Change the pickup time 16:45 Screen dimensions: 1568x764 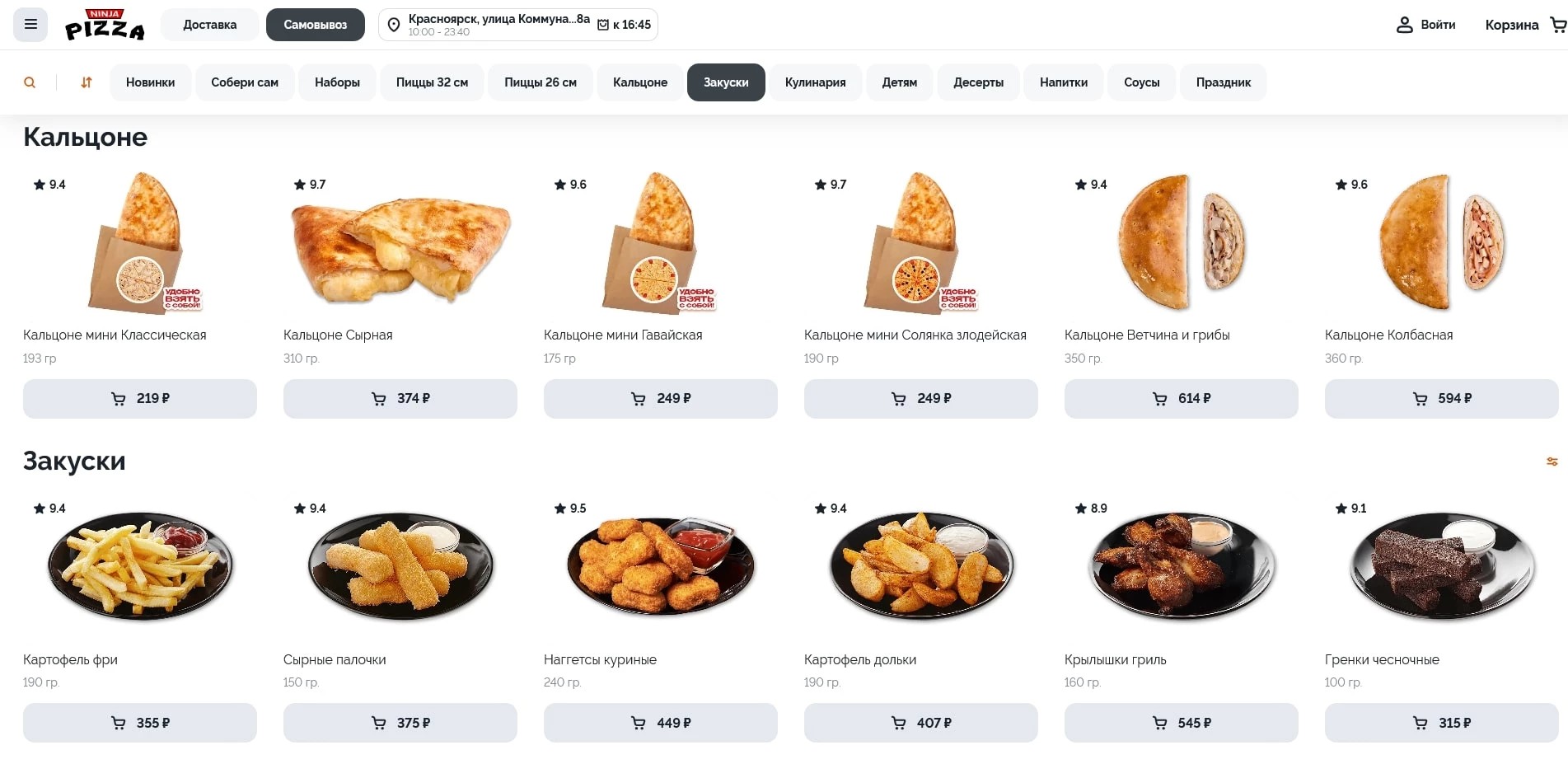[625, 25]
